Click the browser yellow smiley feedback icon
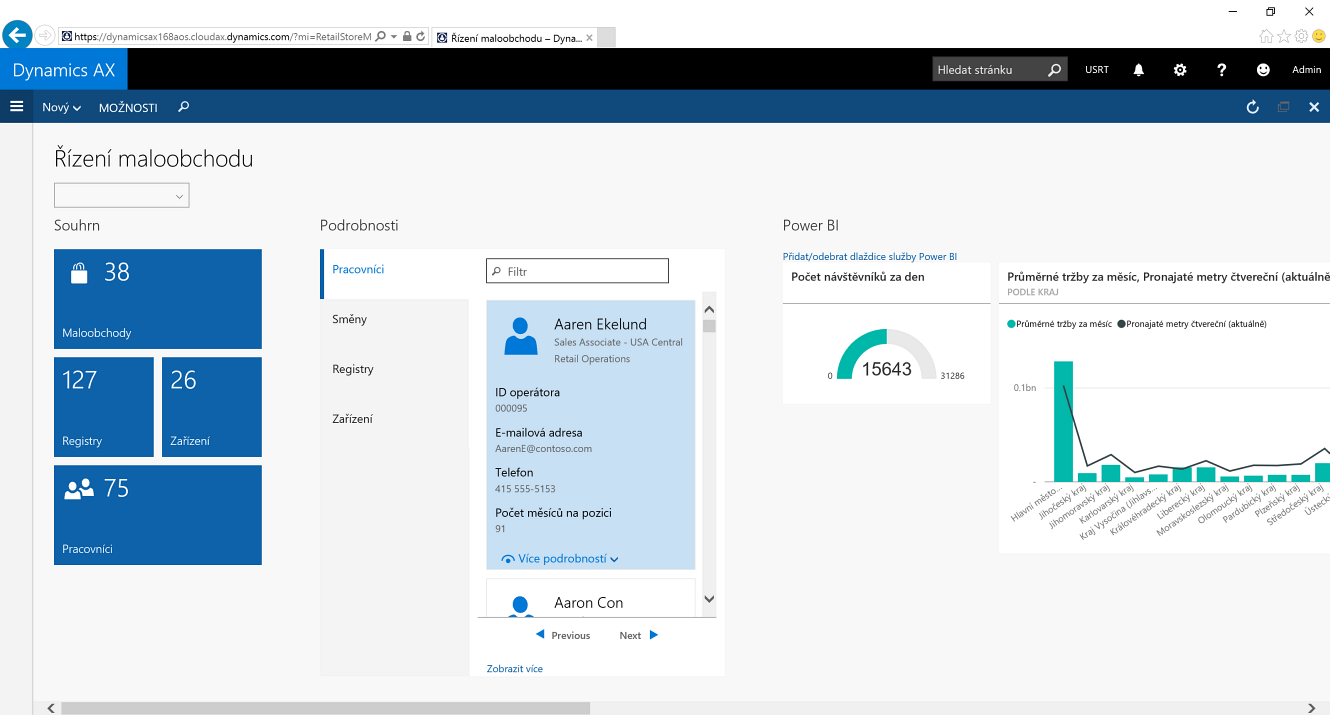 [1318, 36]
